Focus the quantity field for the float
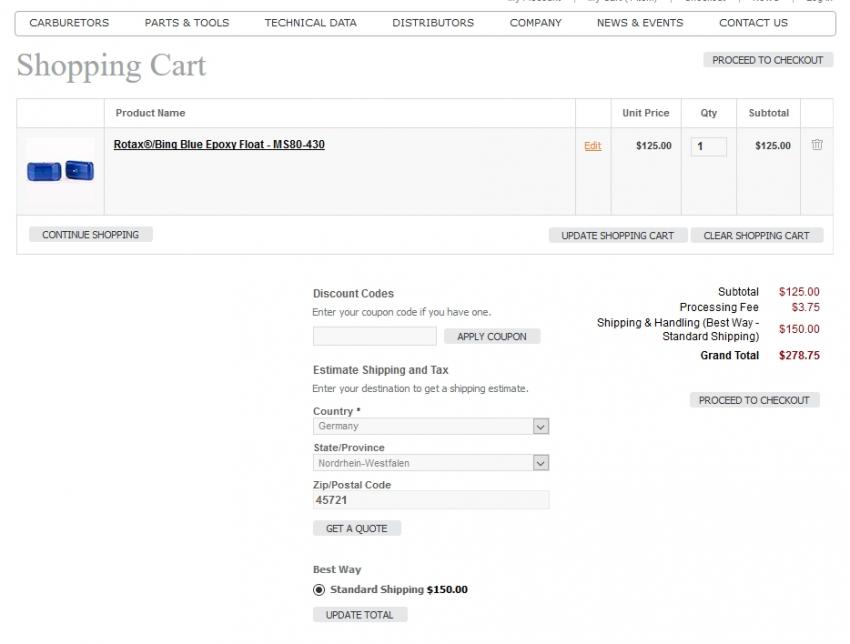Viewport: 850px width, 644px height. tap(709, 146)
